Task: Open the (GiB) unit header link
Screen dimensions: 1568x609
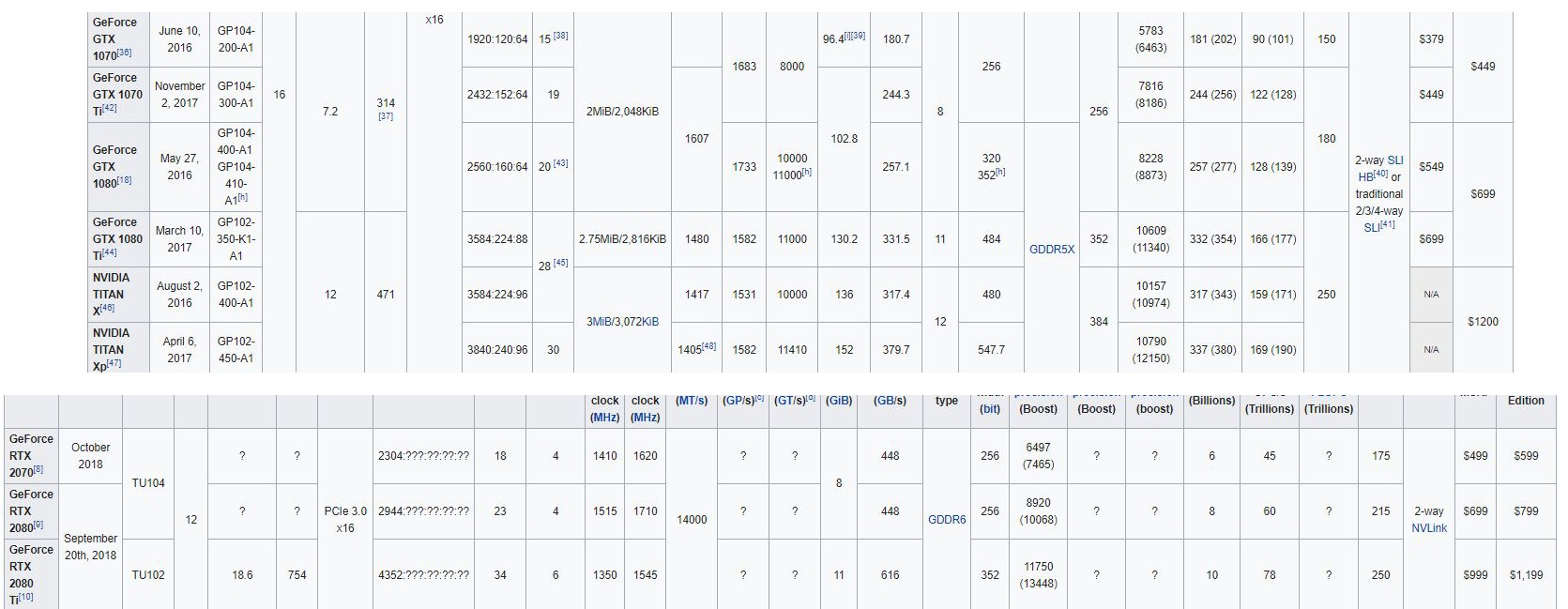Action: [x=838, y=401]
